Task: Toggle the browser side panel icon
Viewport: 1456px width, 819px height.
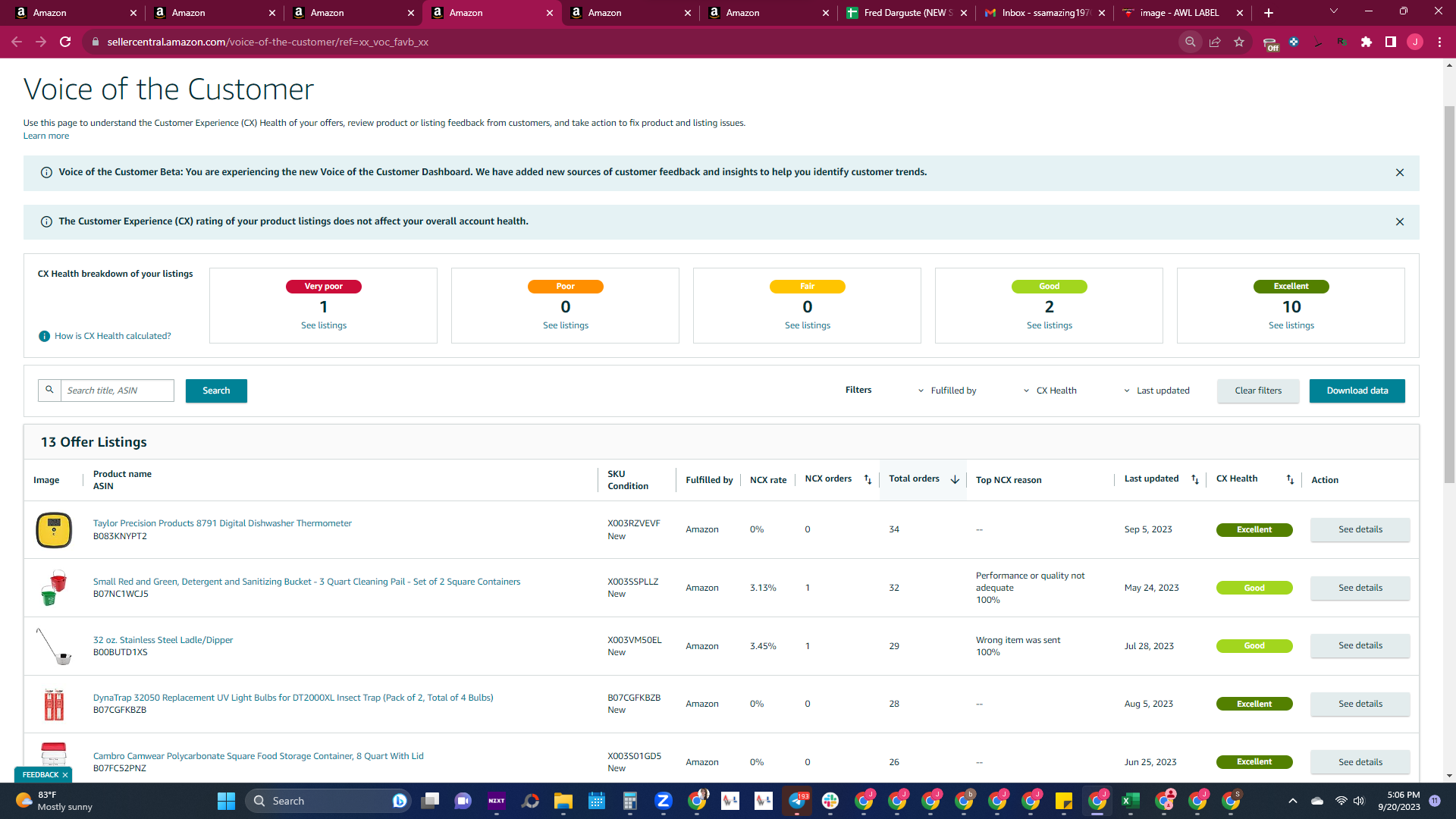Action: (x=1391, y=42)
